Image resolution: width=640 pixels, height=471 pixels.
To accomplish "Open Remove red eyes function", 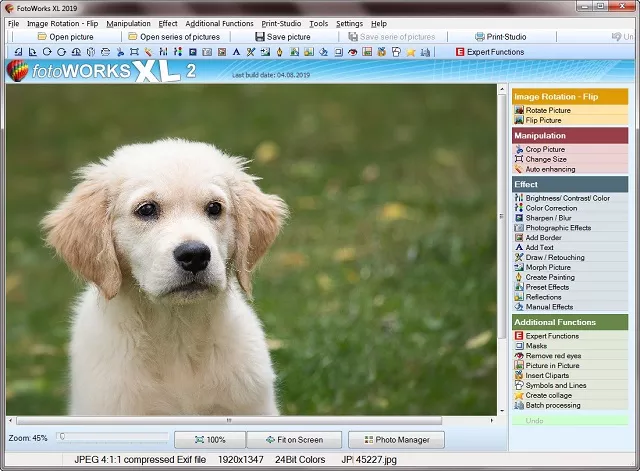I will 553,356.
